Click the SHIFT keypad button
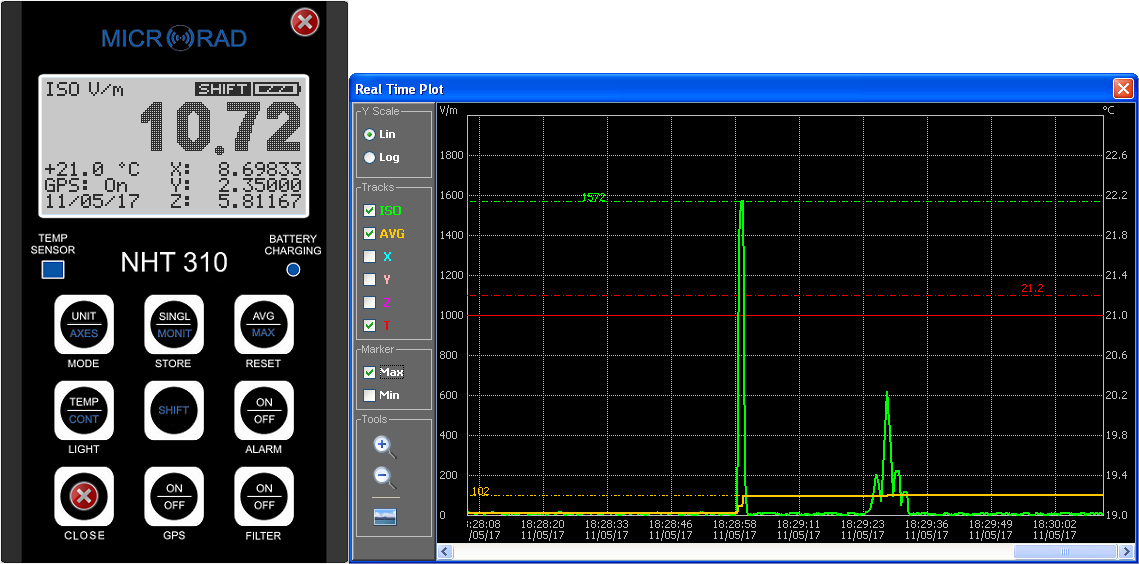 click(x=174, y=410)
